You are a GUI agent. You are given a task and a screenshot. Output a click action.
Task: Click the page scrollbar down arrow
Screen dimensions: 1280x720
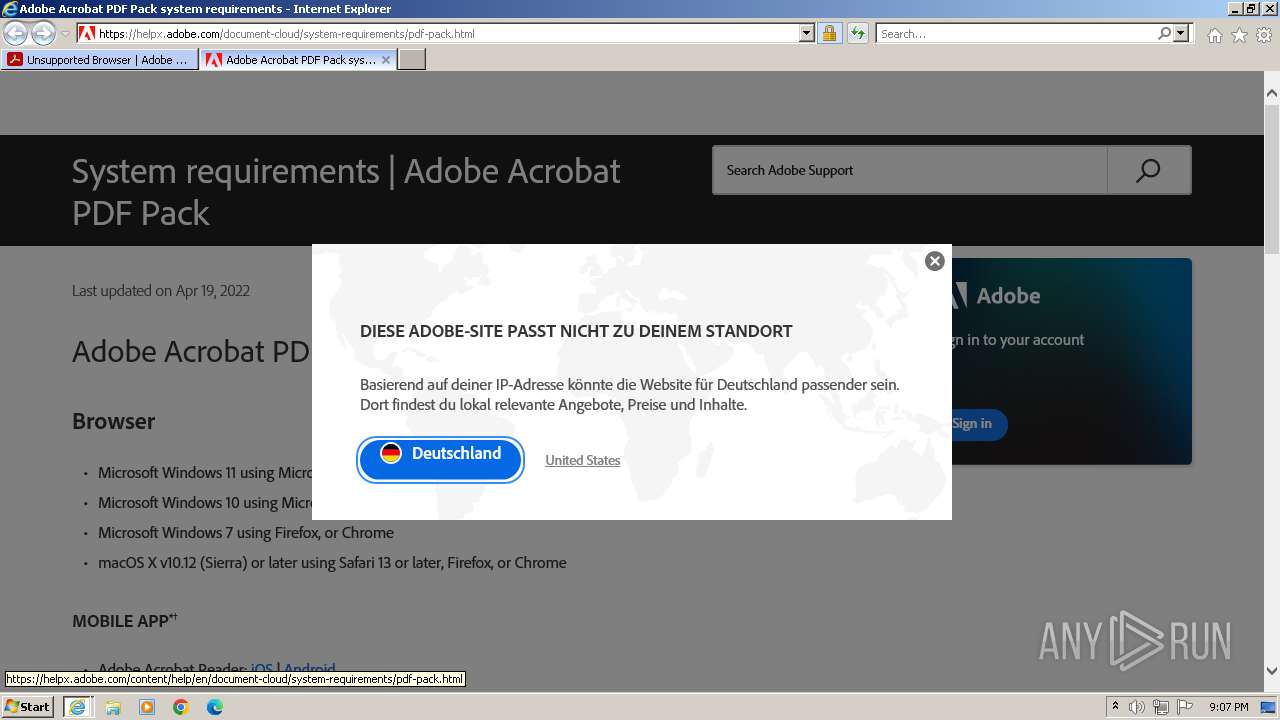[x=1272, y=671]
